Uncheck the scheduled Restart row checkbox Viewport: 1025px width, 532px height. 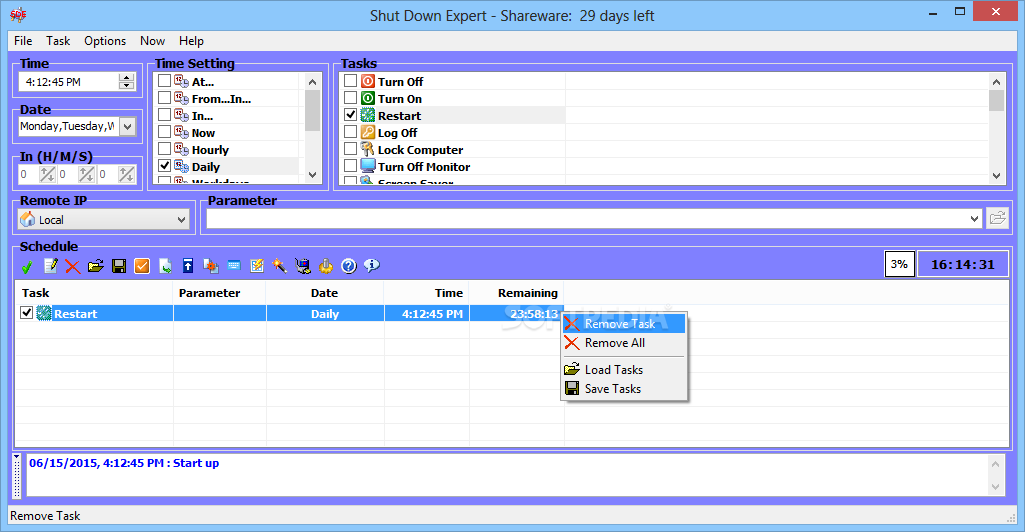point(26,312)
